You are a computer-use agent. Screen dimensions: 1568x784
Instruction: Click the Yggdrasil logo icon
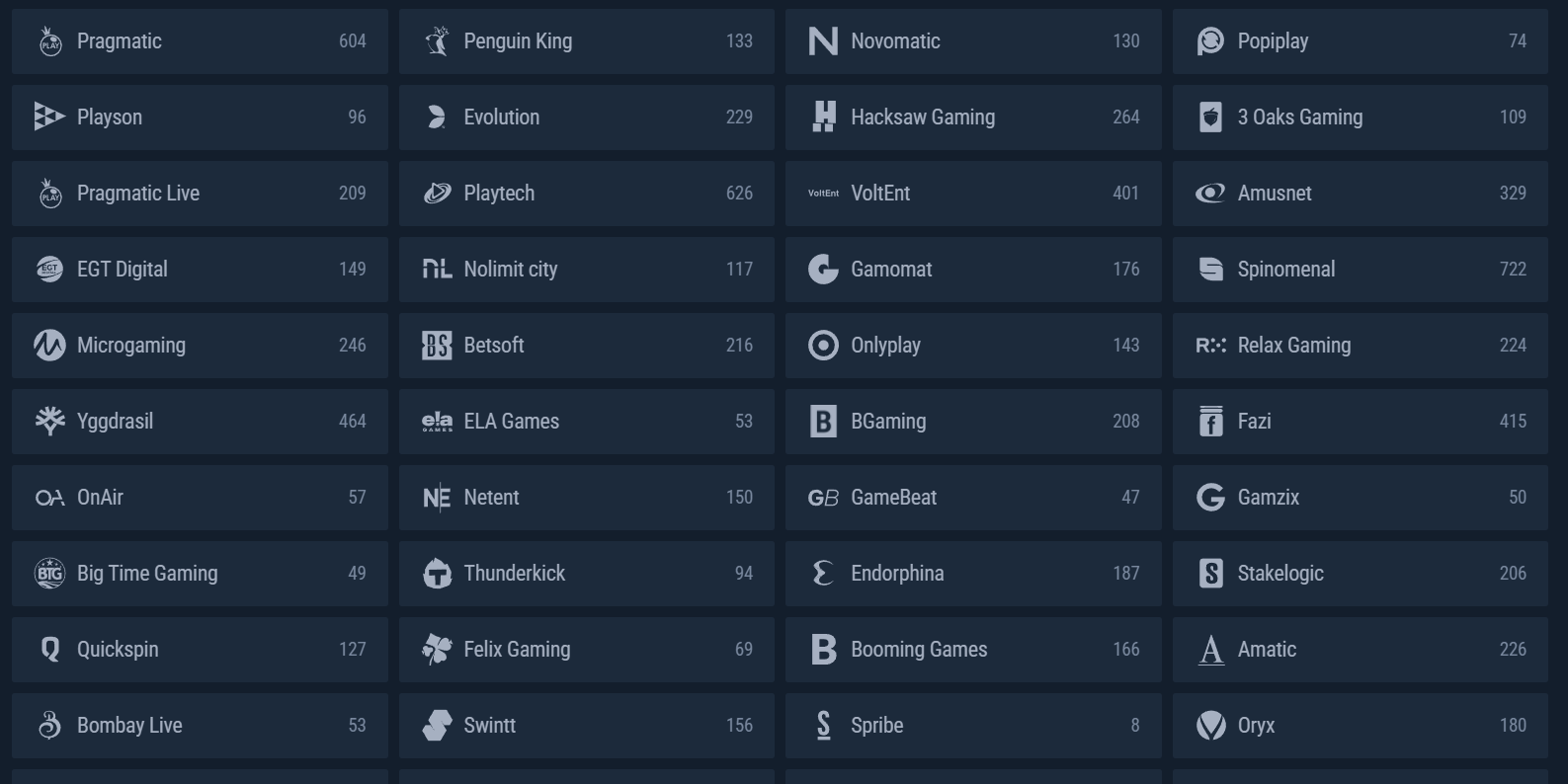pyautogui.click(x=49, y=422)
